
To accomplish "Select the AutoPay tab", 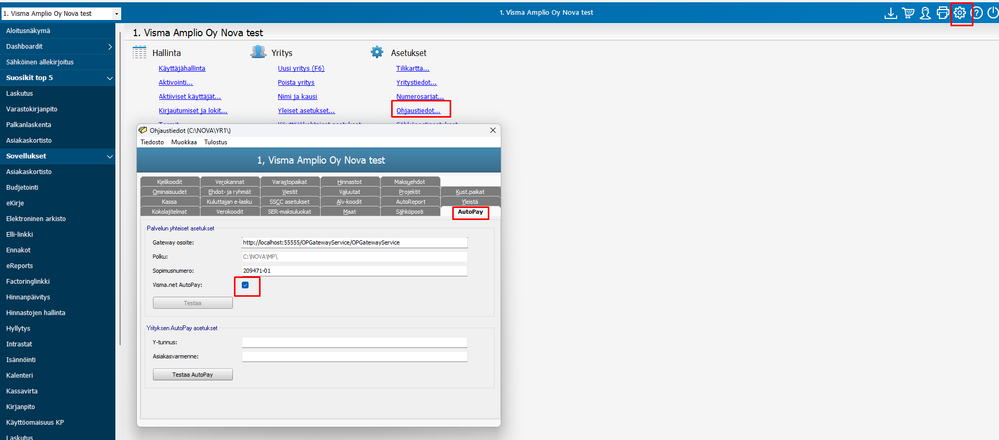I will pyautogui.click(x=470, y=211).
